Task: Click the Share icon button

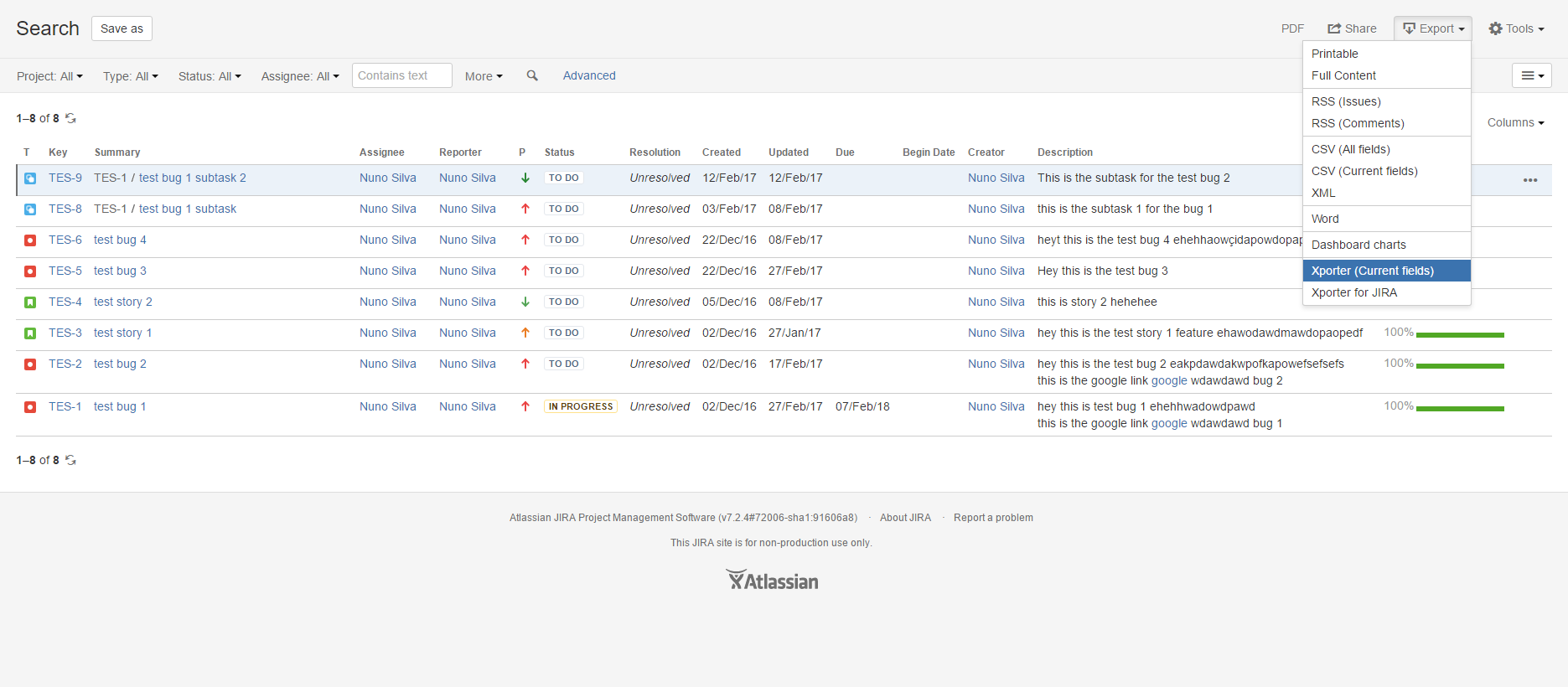Action: coord(1351,28)
